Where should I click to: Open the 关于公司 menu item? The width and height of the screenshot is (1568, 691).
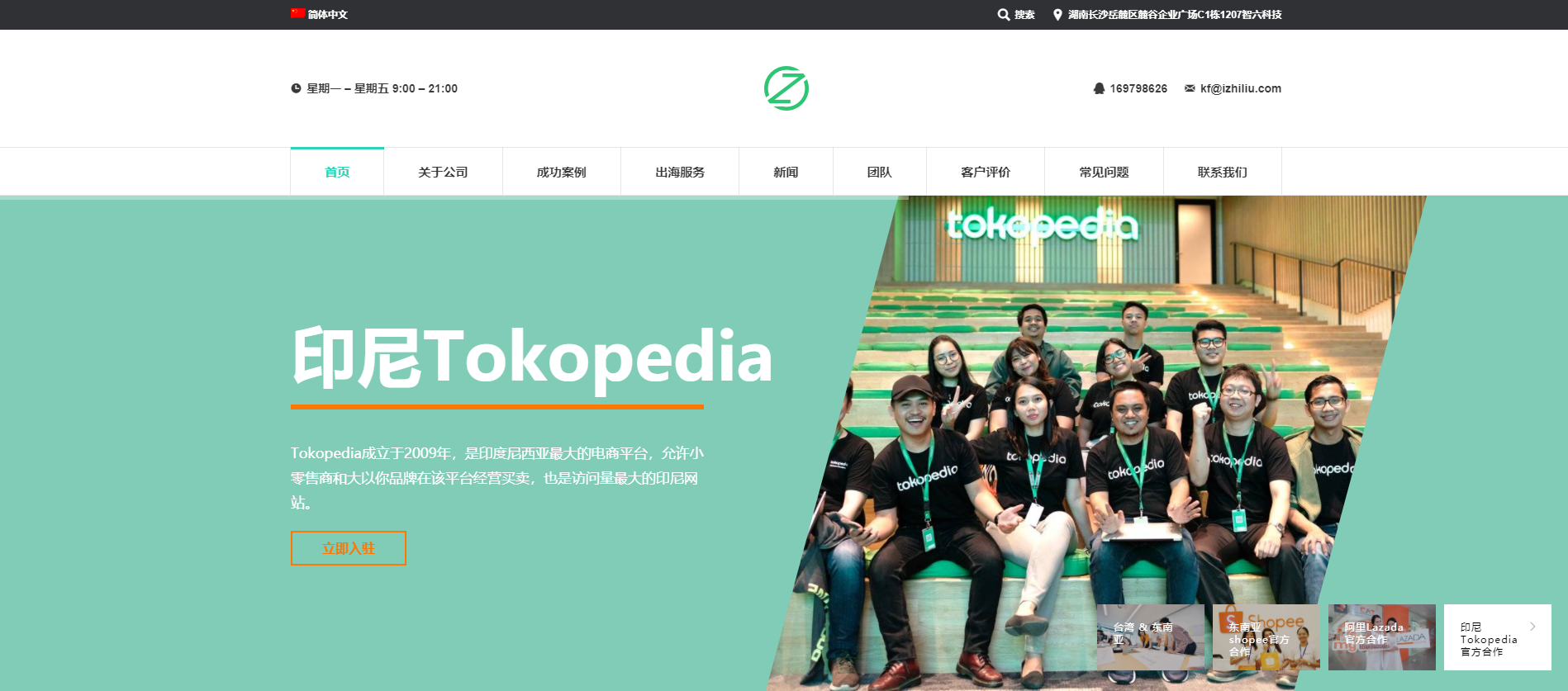point(443,172)
